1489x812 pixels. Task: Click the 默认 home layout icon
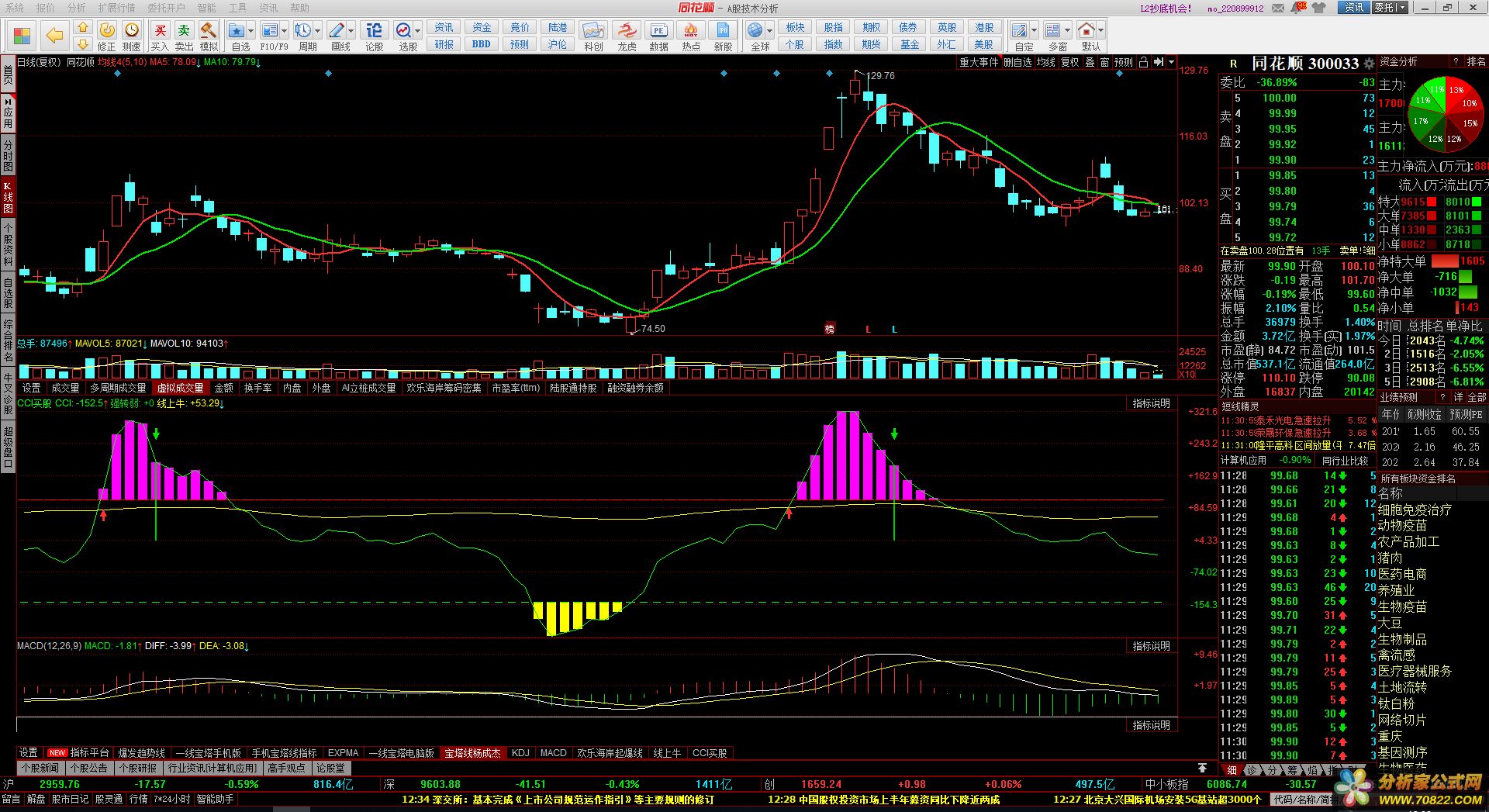pos(1087,30)
